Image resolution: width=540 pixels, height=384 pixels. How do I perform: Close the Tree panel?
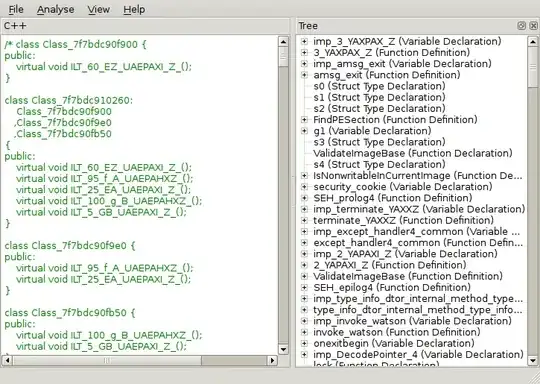533,25
